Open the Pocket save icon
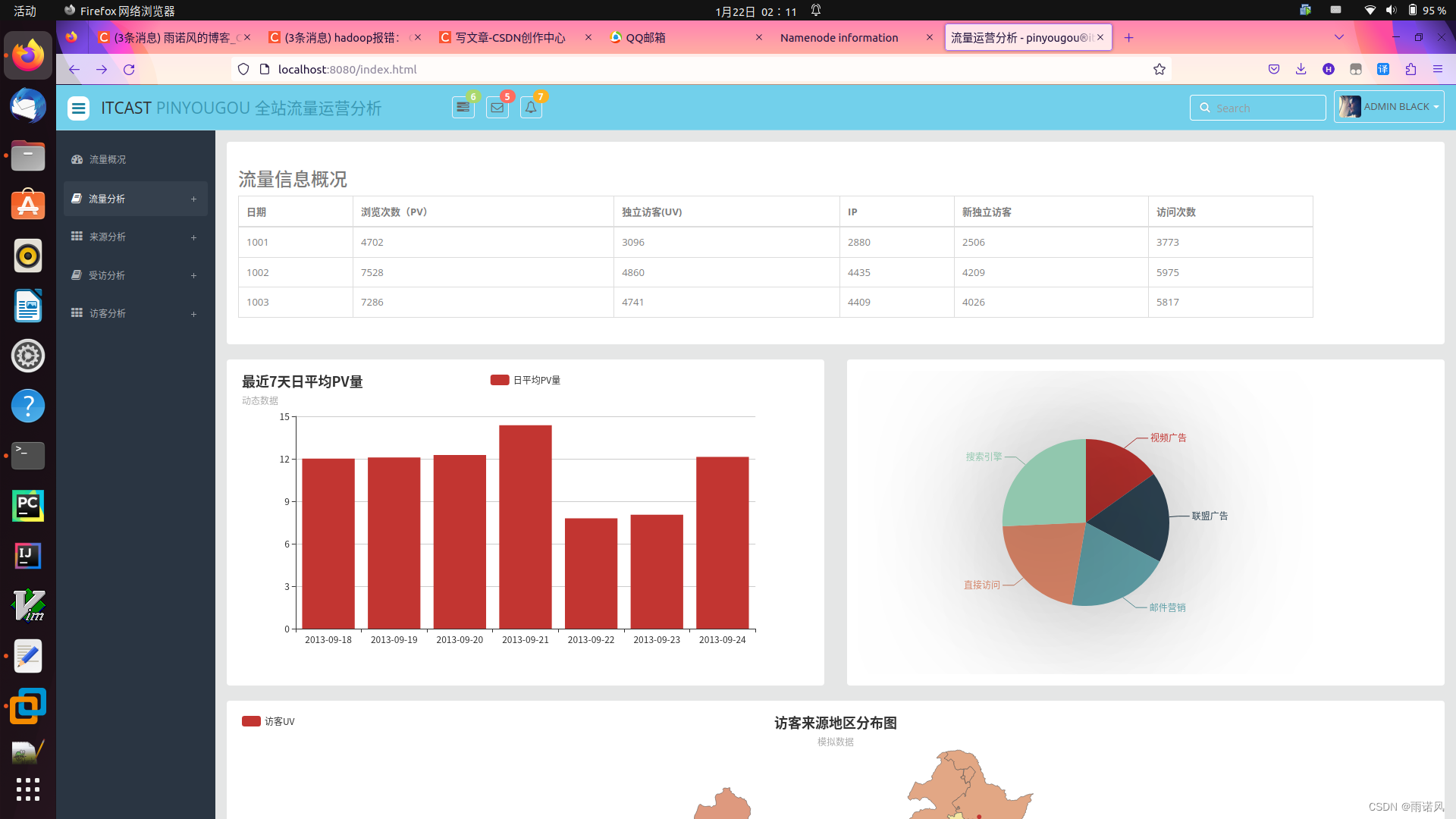This screenshot has height=819, width=1456. point(1274,69)
